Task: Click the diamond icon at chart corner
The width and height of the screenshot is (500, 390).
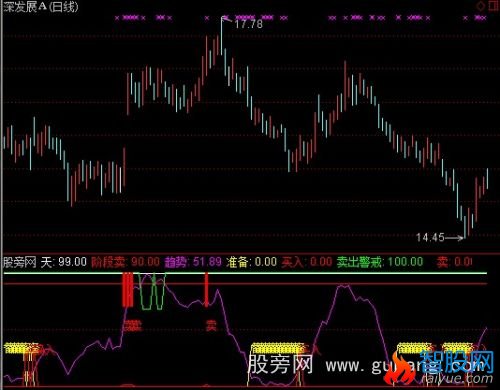Action: pos(481,6)
